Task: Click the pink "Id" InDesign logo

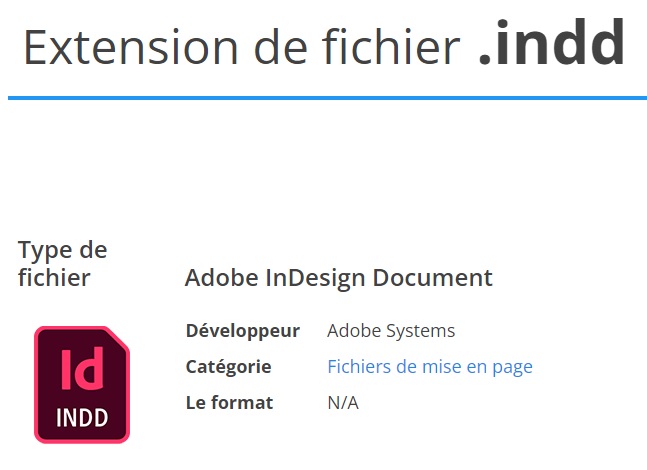Action: tap(82, 368)
